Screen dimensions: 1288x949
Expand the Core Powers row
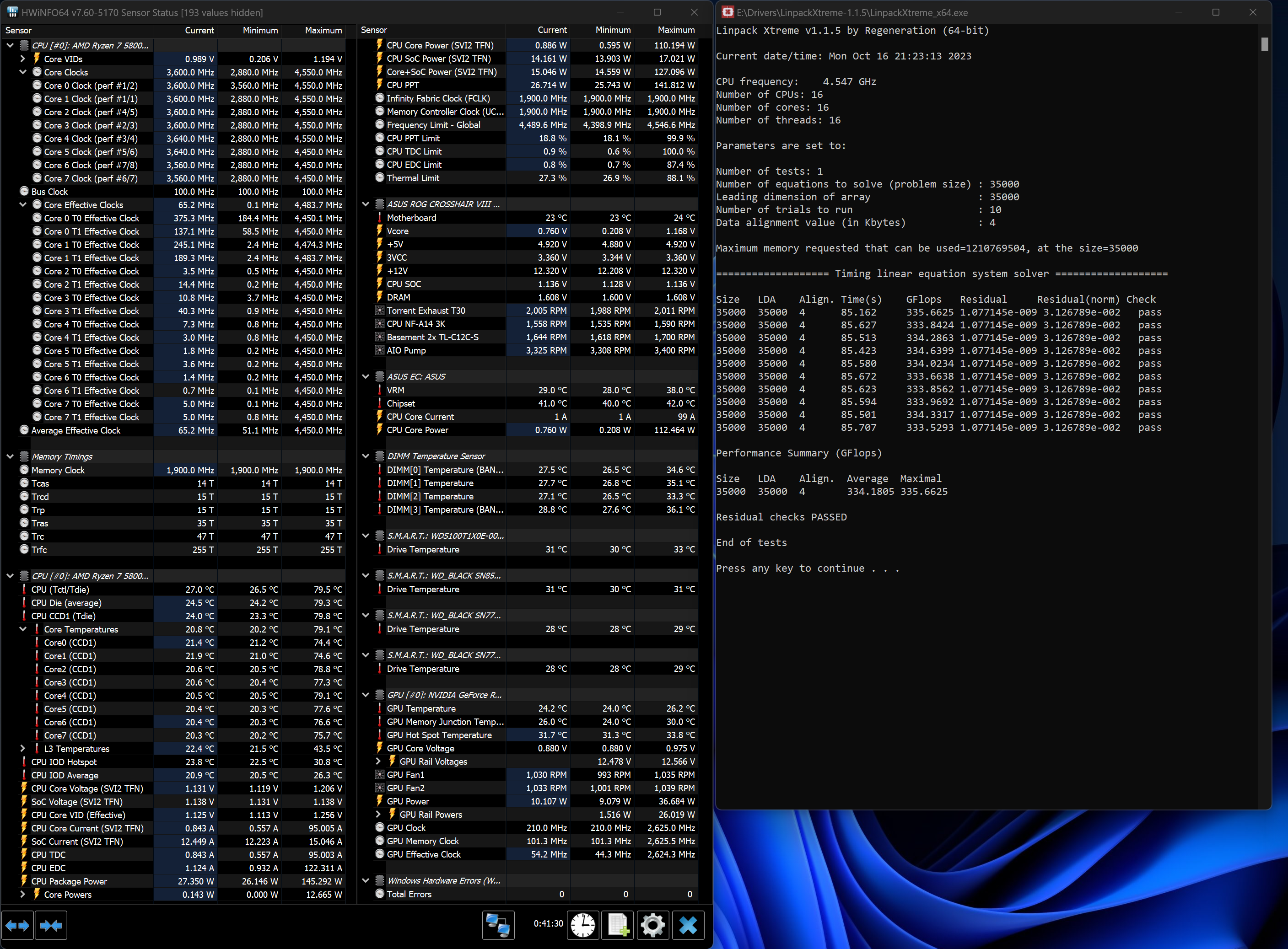click(22, 895)
